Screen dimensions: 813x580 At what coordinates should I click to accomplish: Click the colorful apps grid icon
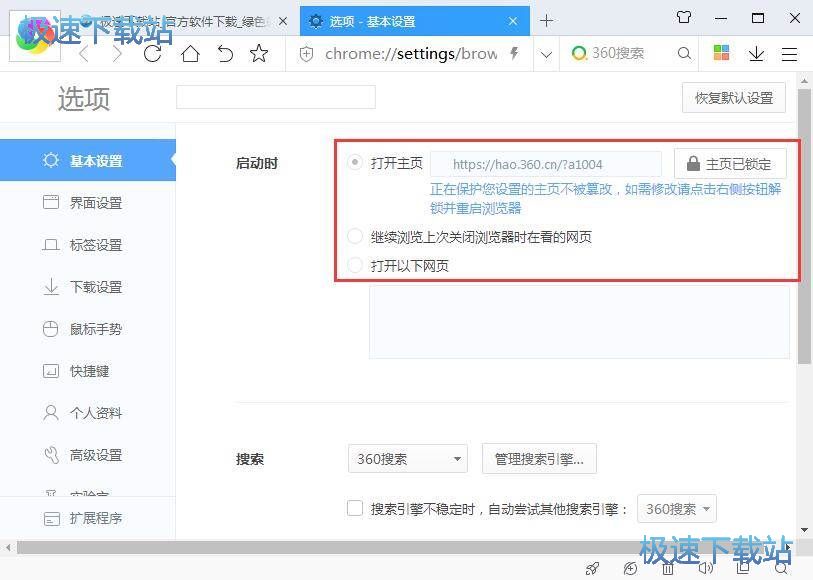click(x=721, y=54)
